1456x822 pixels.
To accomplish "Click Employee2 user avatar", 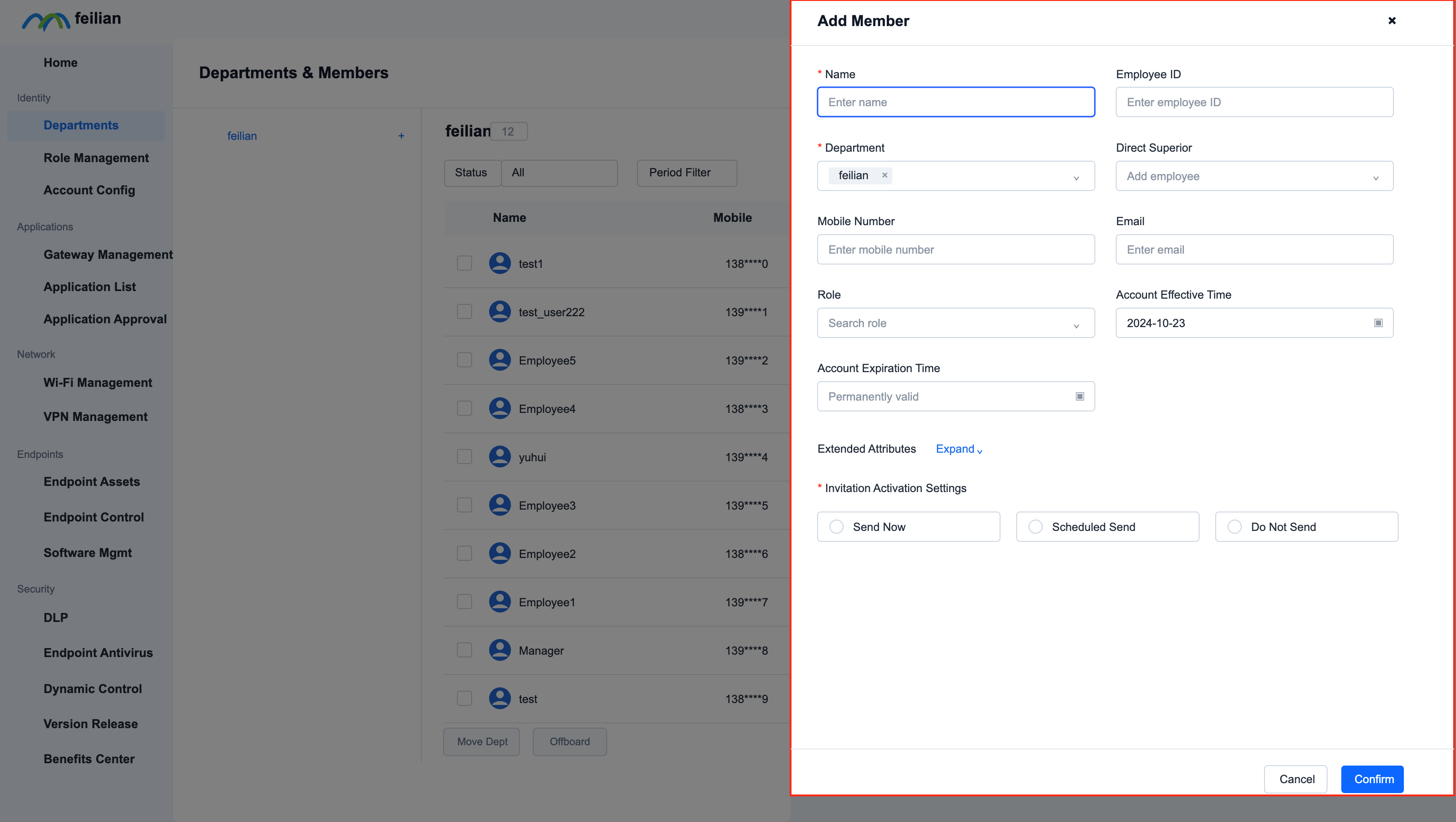I will (500, 554).
